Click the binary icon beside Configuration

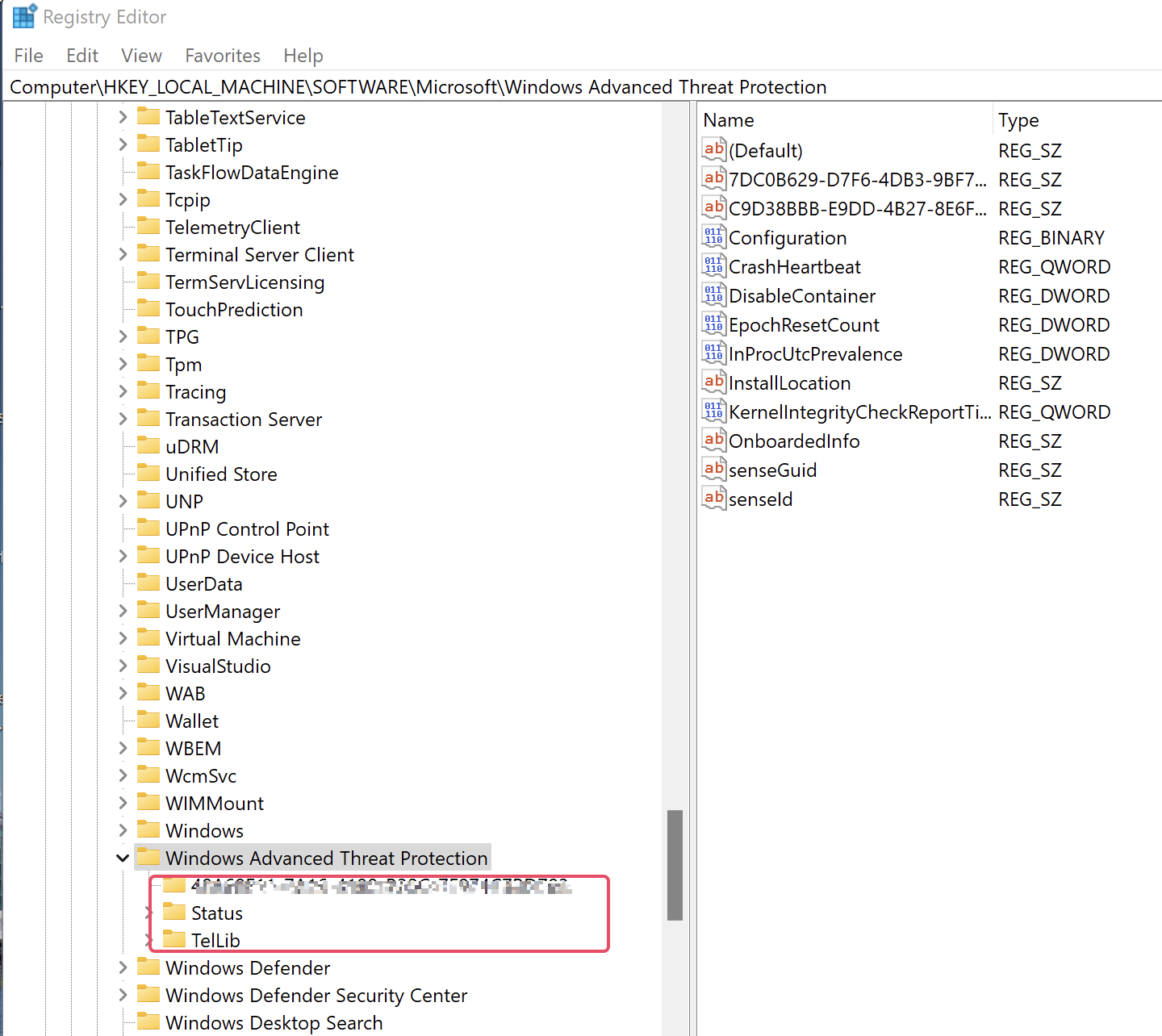[713, 236]
